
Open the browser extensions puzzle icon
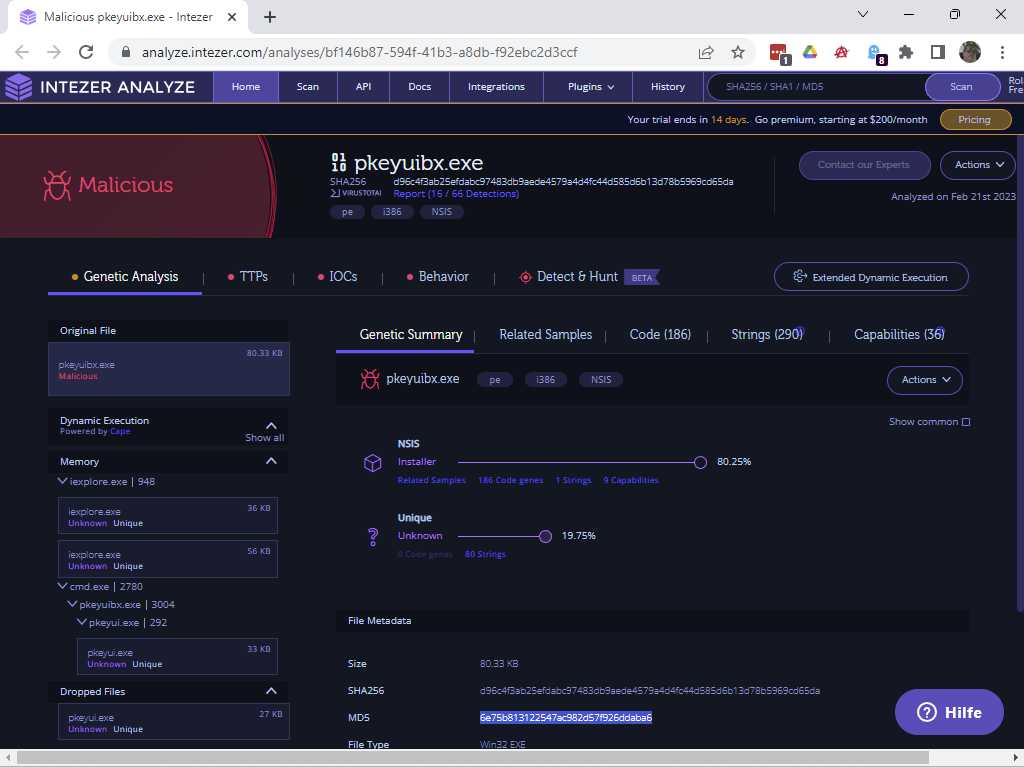tap(906, 52)
